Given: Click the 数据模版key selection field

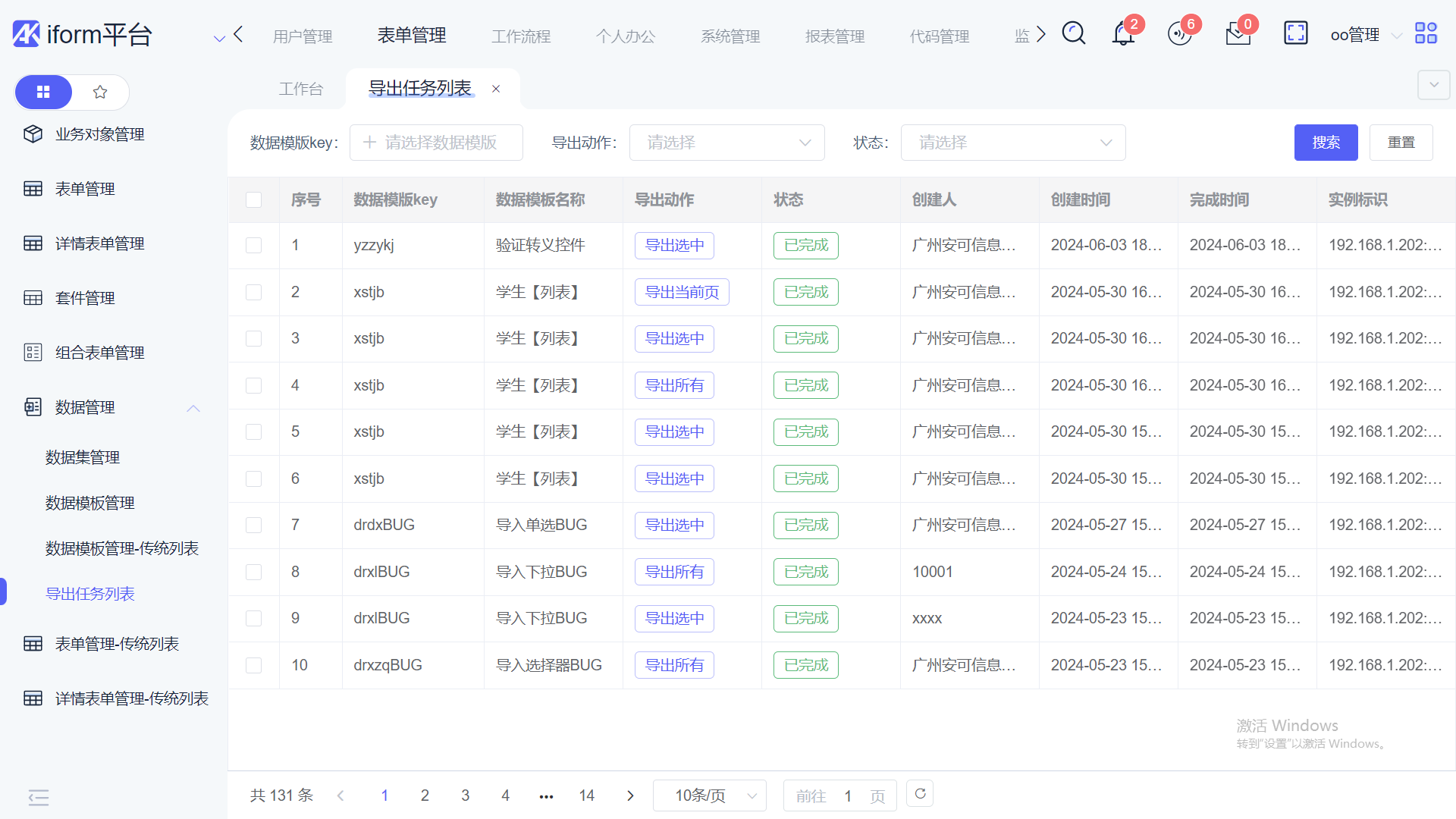Looking at the screenshot, I should 436,143.
